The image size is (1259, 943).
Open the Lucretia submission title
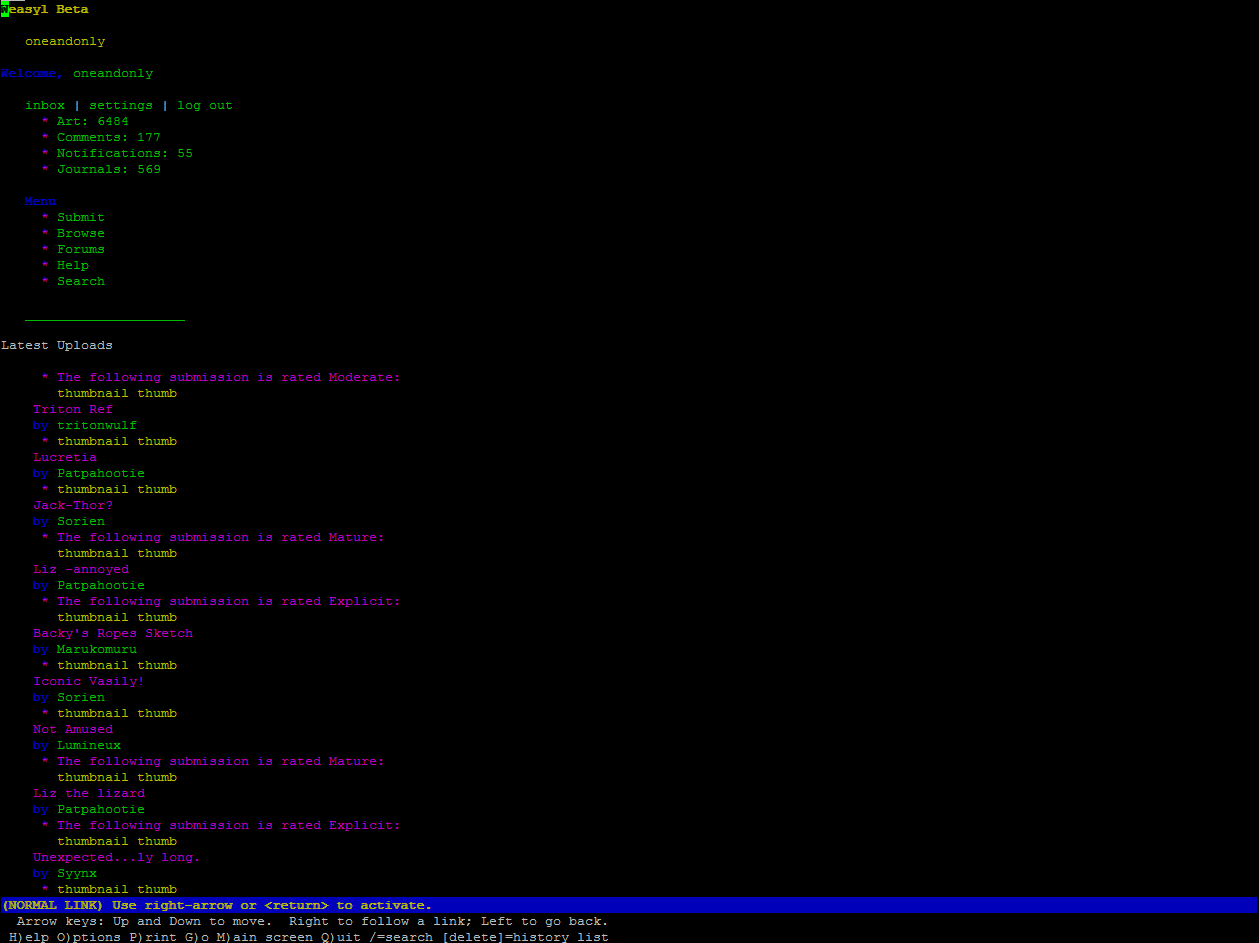click(x=64, y=457)
